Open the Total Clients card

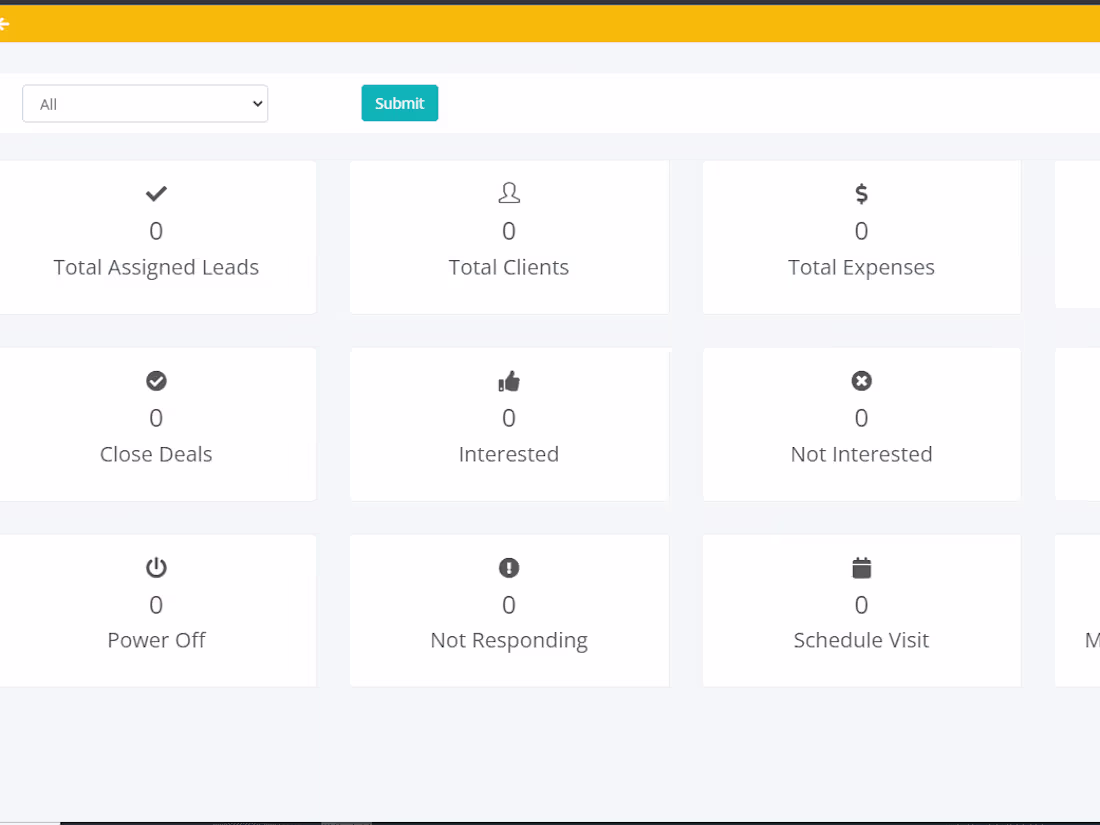coord(509,237)
